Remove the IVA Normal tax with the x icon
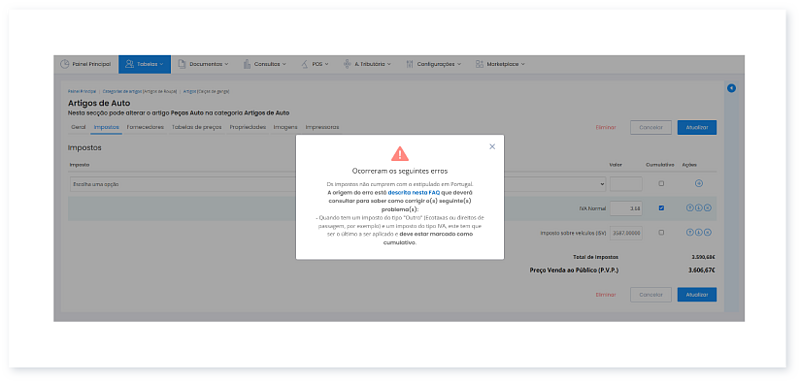The width and height of the screenshot is (800, 381). 708,208
